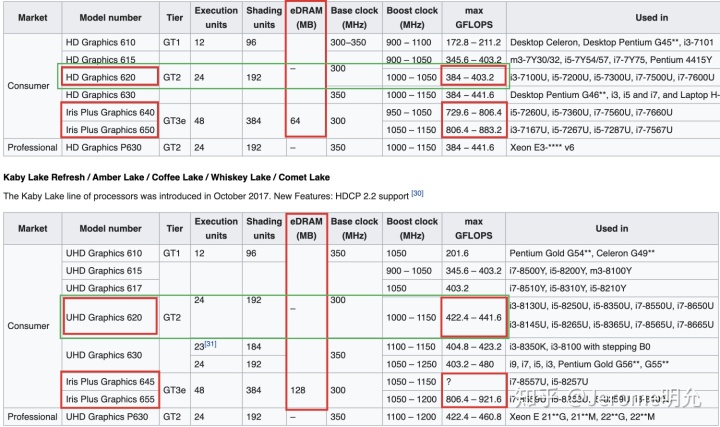Click '806.4 – 883.2' GFLOPS value
Viewport: 720px width, 427px height.
[x=473, y=129]
